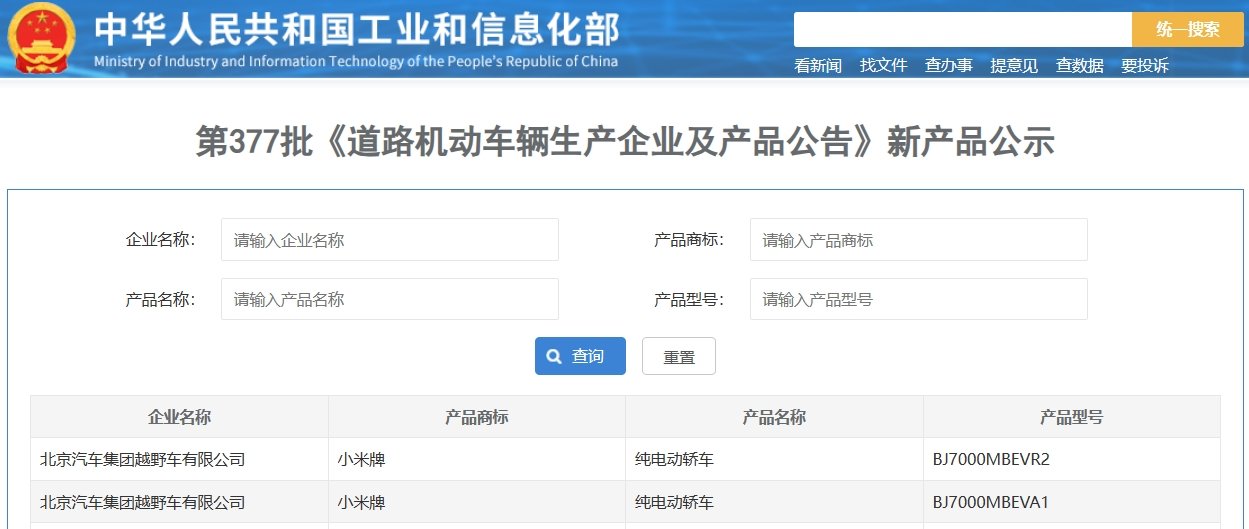Click company name in the BJ7000MBEVA1 row
Viewport: 1249px width, 529px height.
tap(142, 502)
